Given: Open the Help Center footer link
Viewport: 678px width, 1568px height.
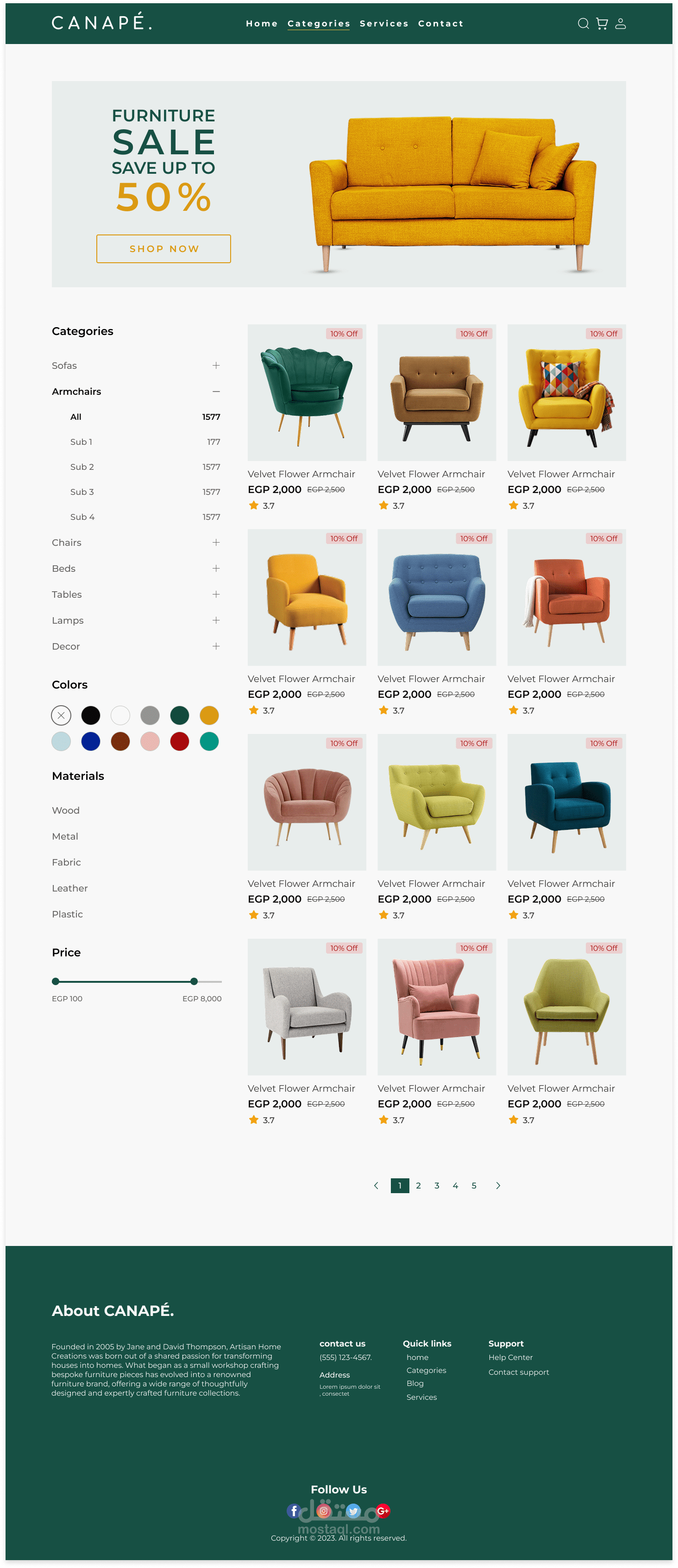Looking at the screenshot, I should (510, 1357).
